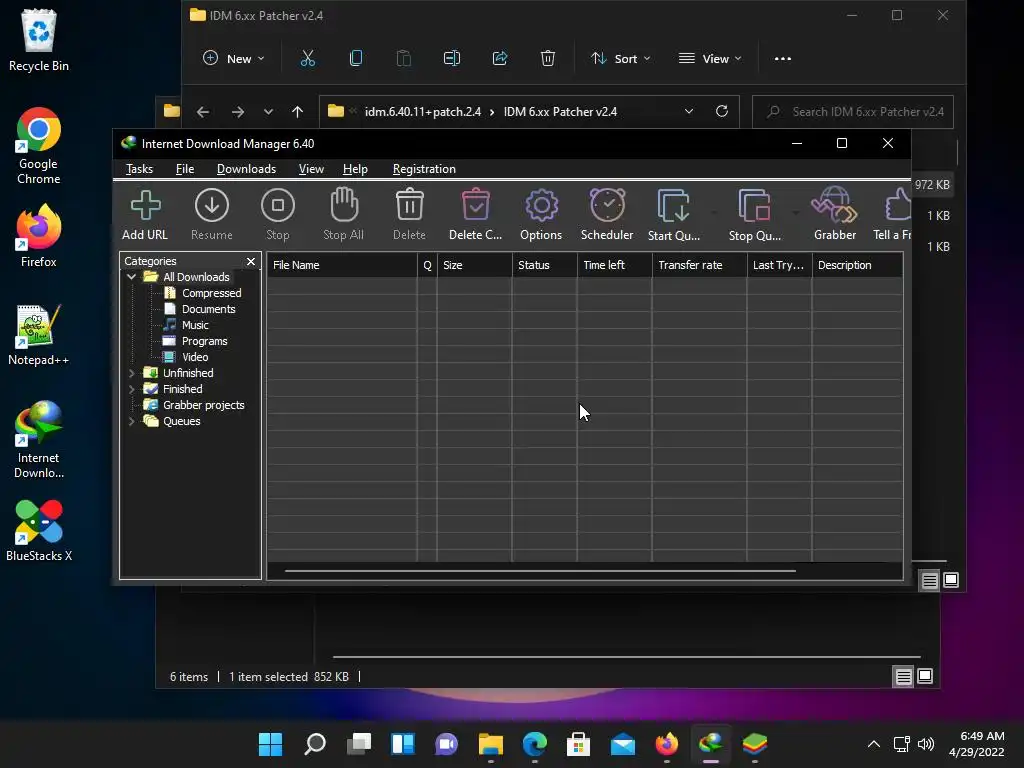Go forward in File Explorer
Screen dimensions: 1024x768
pos(238,112)
